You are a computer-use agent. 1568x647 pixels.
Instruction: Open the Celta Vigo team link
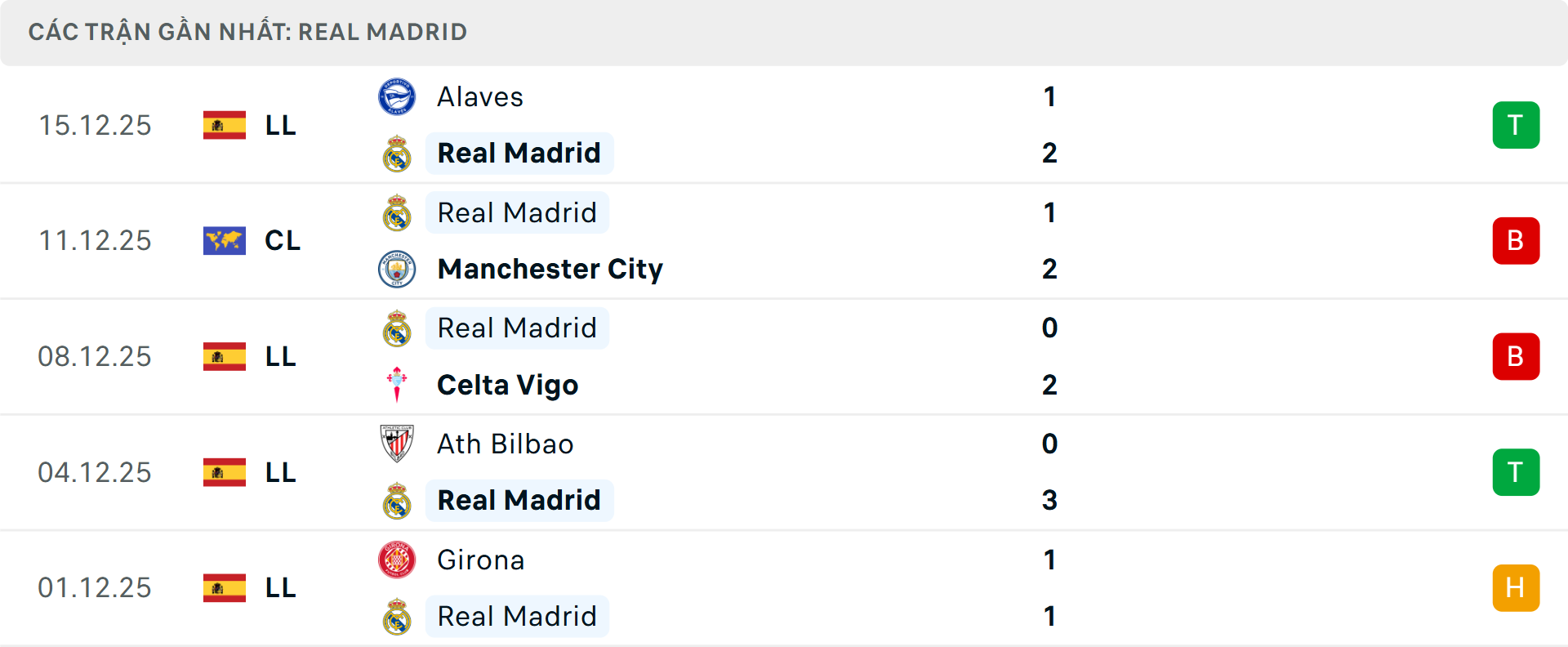(507, 385)
